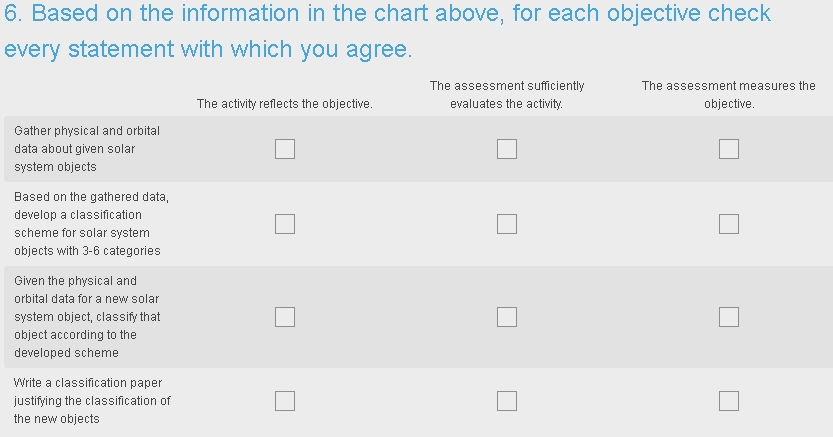This screenshot has height=437, width=833.
Task: Check 'activity reflects the objective' for Gather physical data
Action: point(285,149)
